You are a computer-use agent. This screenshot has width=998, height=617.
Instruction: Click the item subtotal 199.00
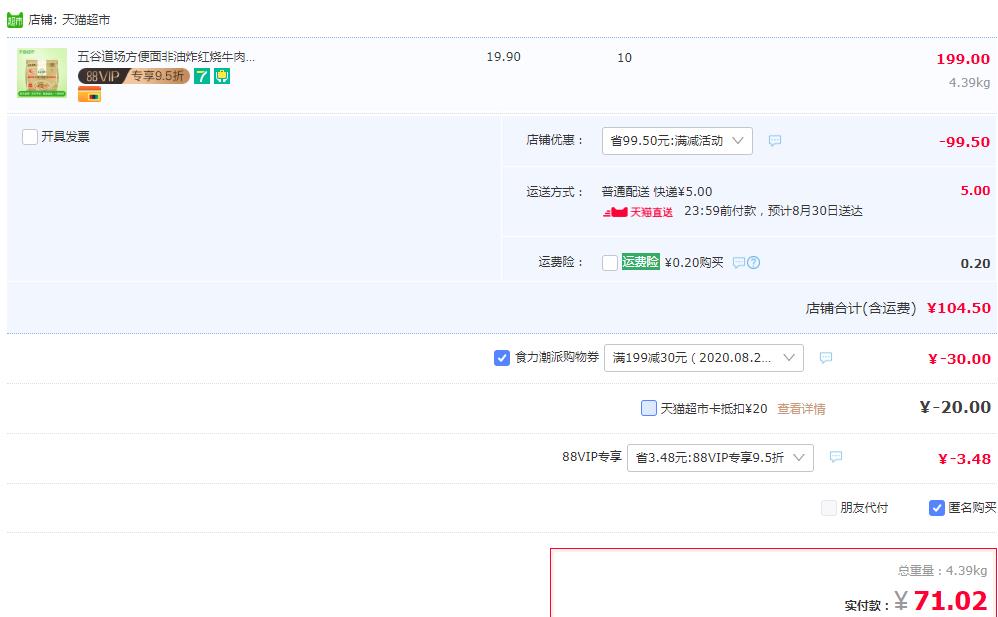pyautogui.click(x=963, y=59)
